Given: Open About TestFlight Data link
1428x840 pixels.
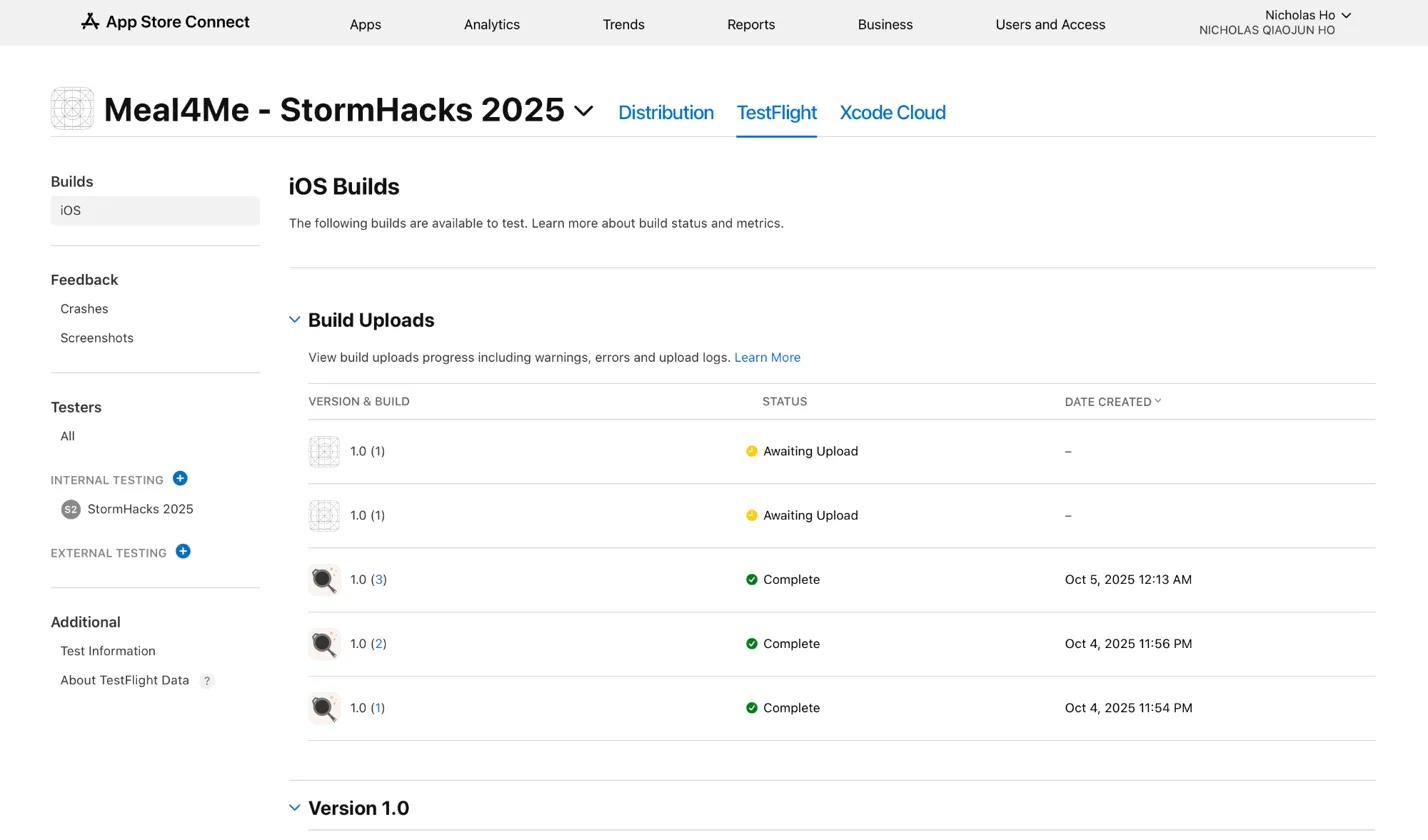Looking at the screenshot, I should [x=125, y=680].
